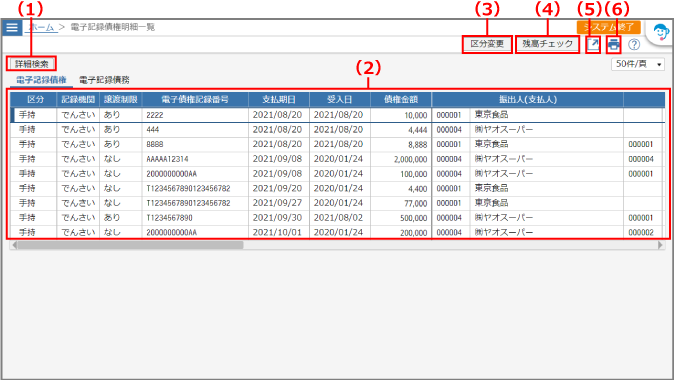Click payment date 2021/09/20 cell

(x=279, y=188)
